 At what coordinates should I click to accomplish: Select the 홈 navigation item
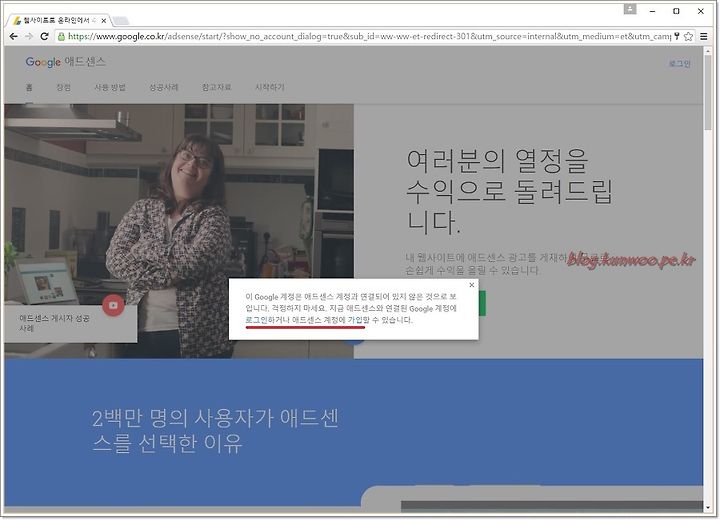pyautogui.click(x=29, y=87)
